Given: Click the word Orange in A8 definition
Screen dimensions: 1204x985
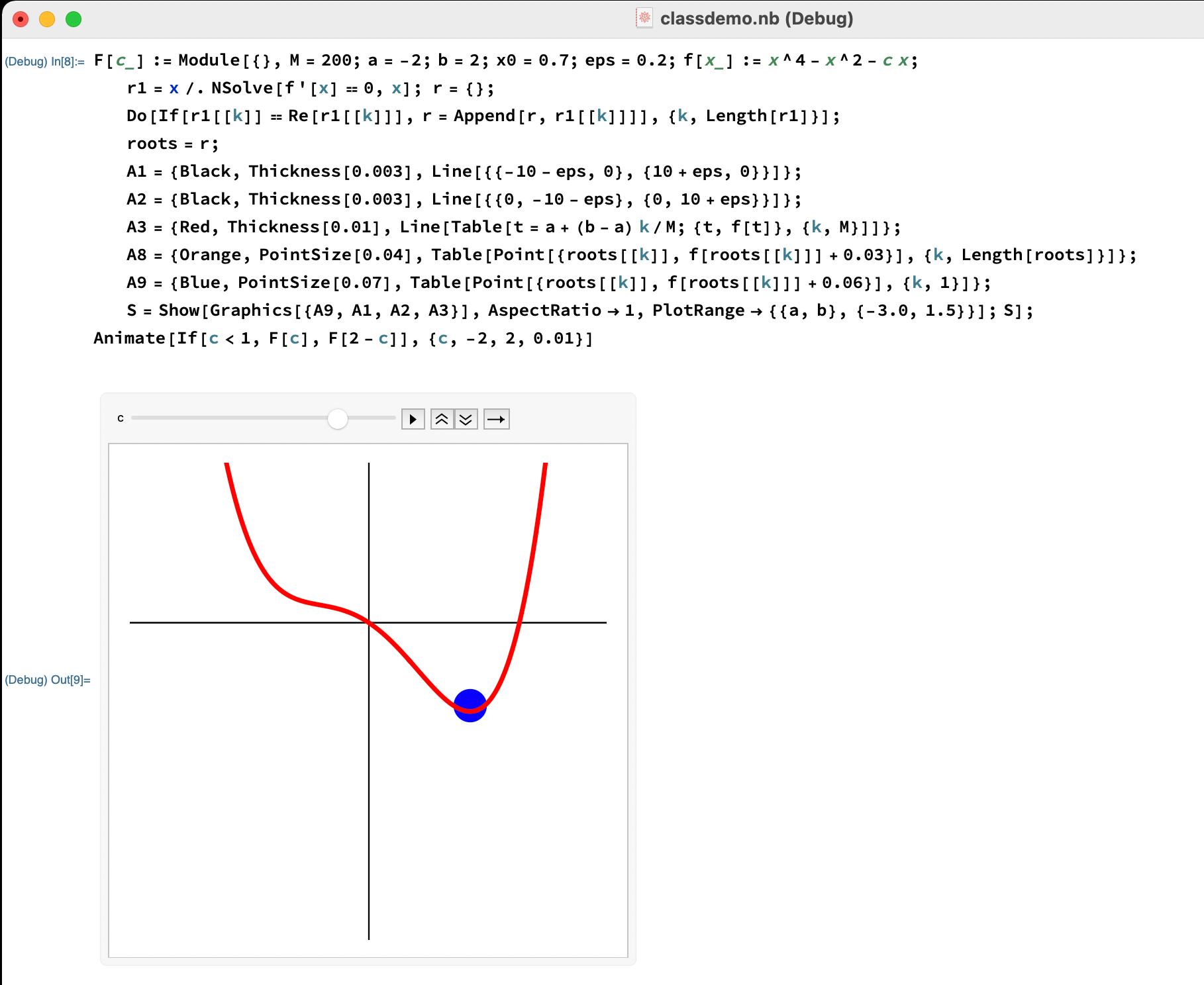Looking at the screenshot, I should pyautogui.click(x=210, y=255).
